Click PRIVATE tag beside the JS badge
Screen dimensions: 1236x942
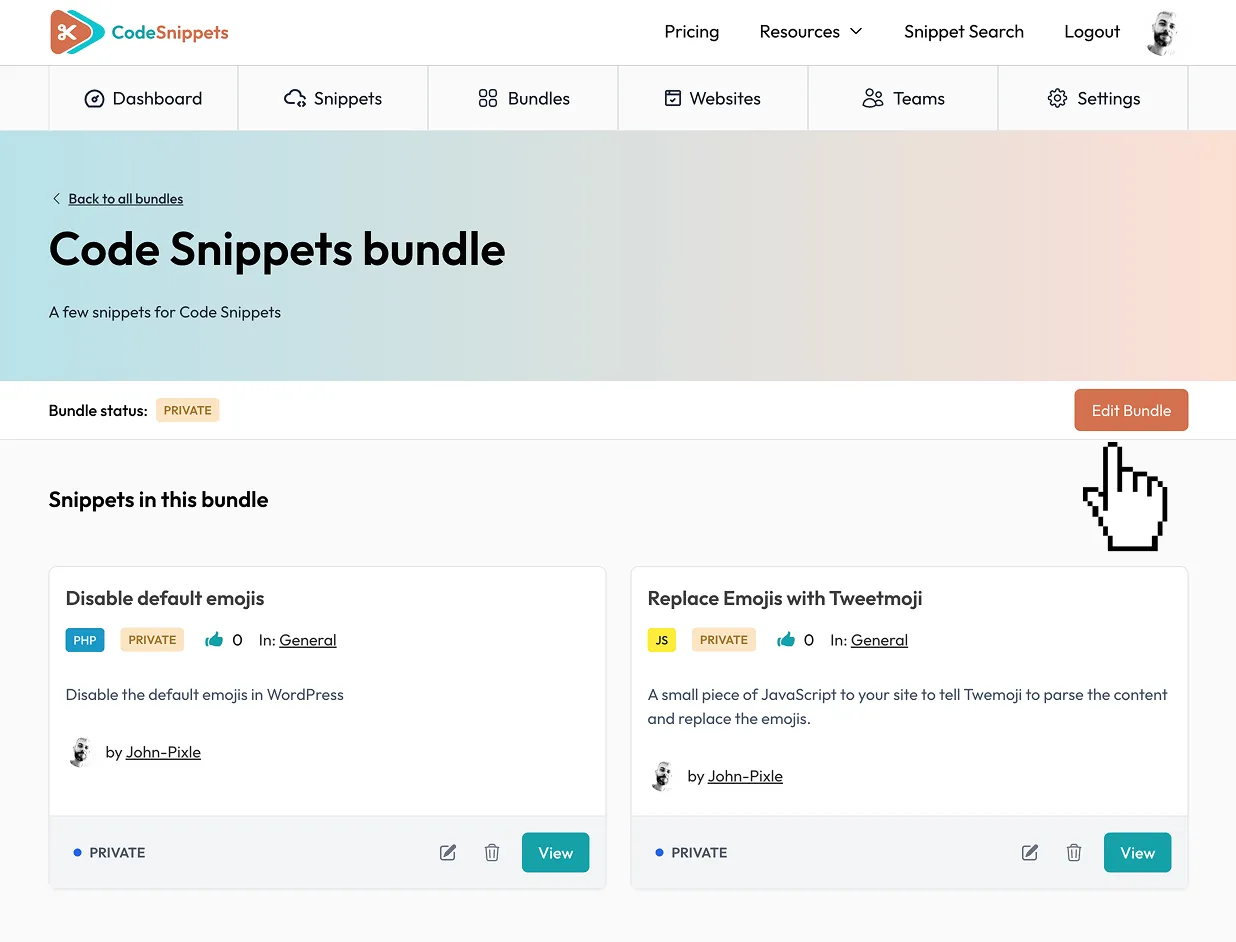point(724,640)
